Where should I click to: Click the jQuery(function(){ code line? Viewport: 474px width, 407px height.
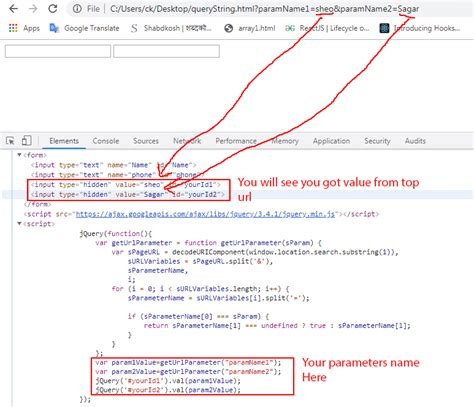(x=116, y=233)
